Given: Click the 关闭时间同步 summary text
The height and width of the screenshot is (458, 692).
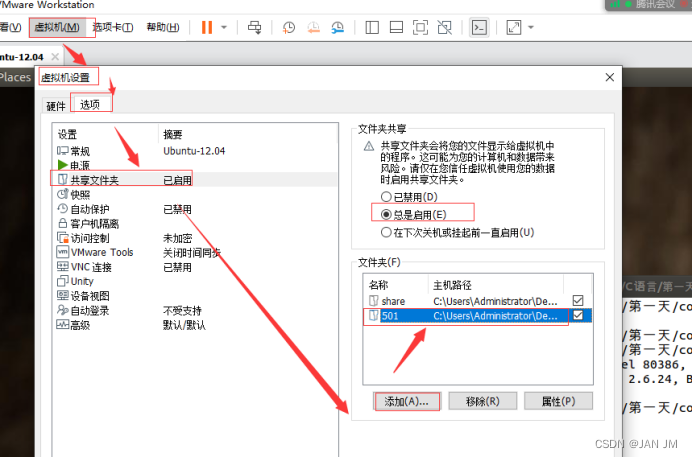Looking at the screenshot, I should [x=192, y=252].
